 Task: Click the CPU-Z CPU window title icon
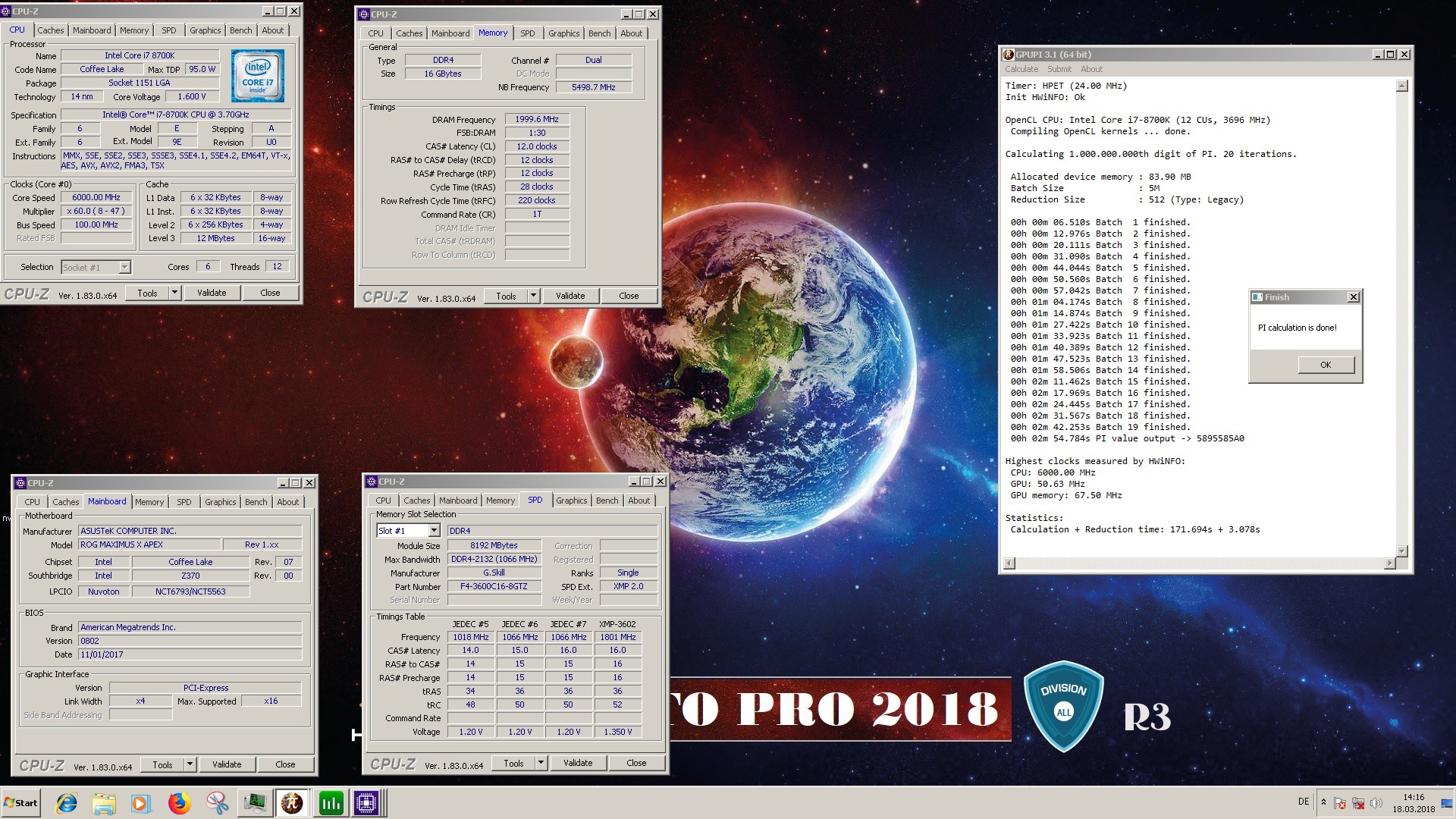pyautogui.click(x=6, y=11)
